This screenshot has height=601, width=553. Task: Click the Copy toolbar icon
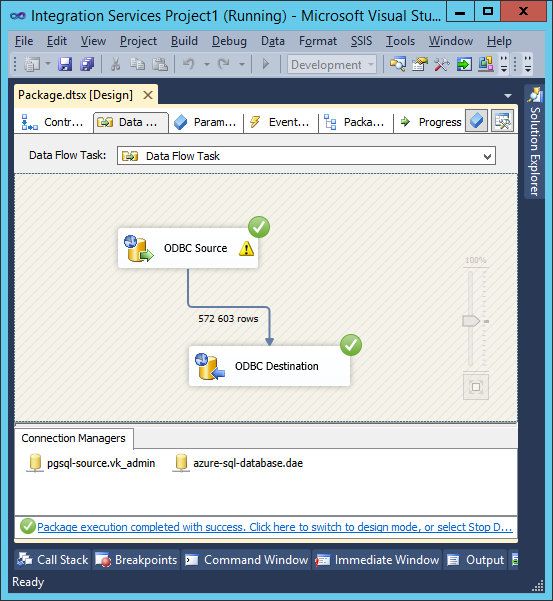pyautogui.click(x=137, y=64)
